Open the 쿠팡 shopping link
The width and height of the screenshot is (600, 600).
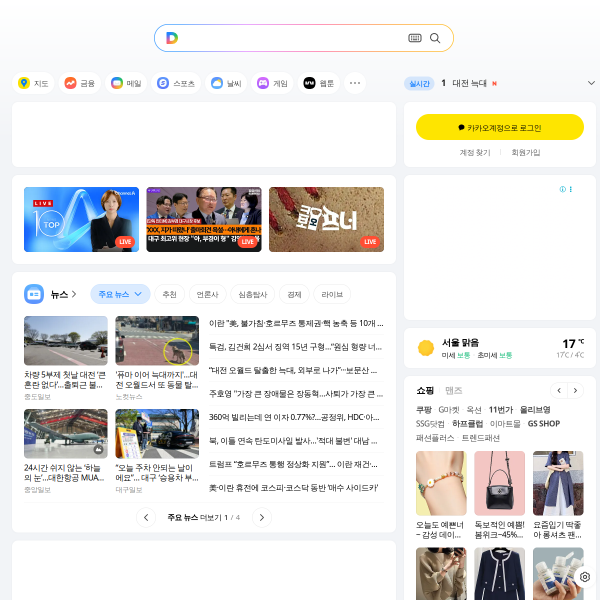tap(424, 410)
